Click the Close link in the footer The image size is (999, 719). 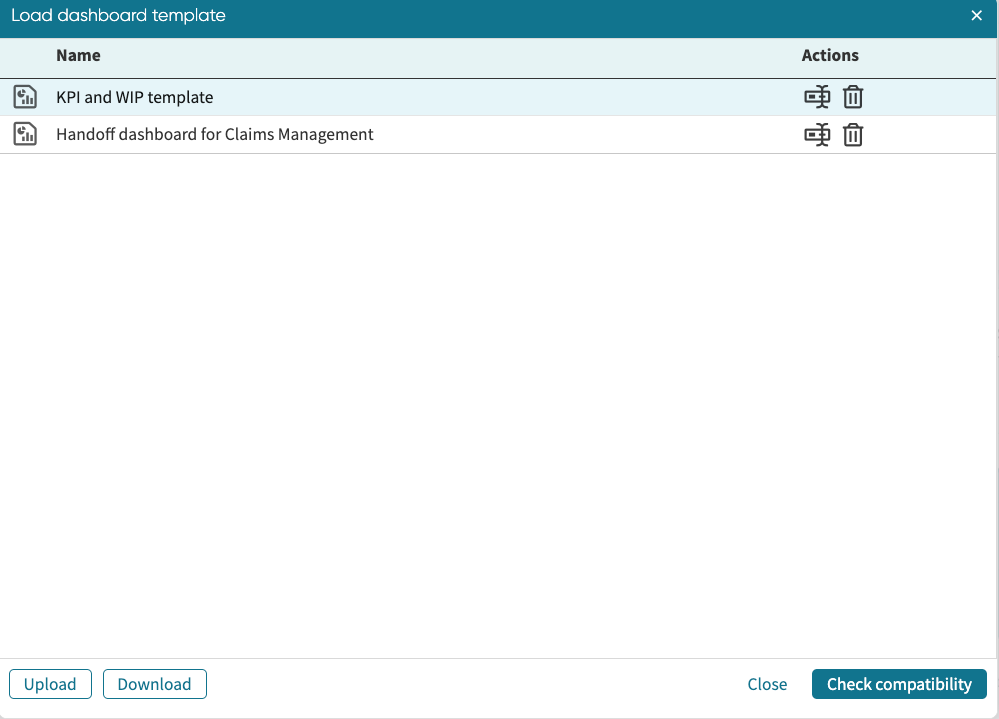pos(767,684)
